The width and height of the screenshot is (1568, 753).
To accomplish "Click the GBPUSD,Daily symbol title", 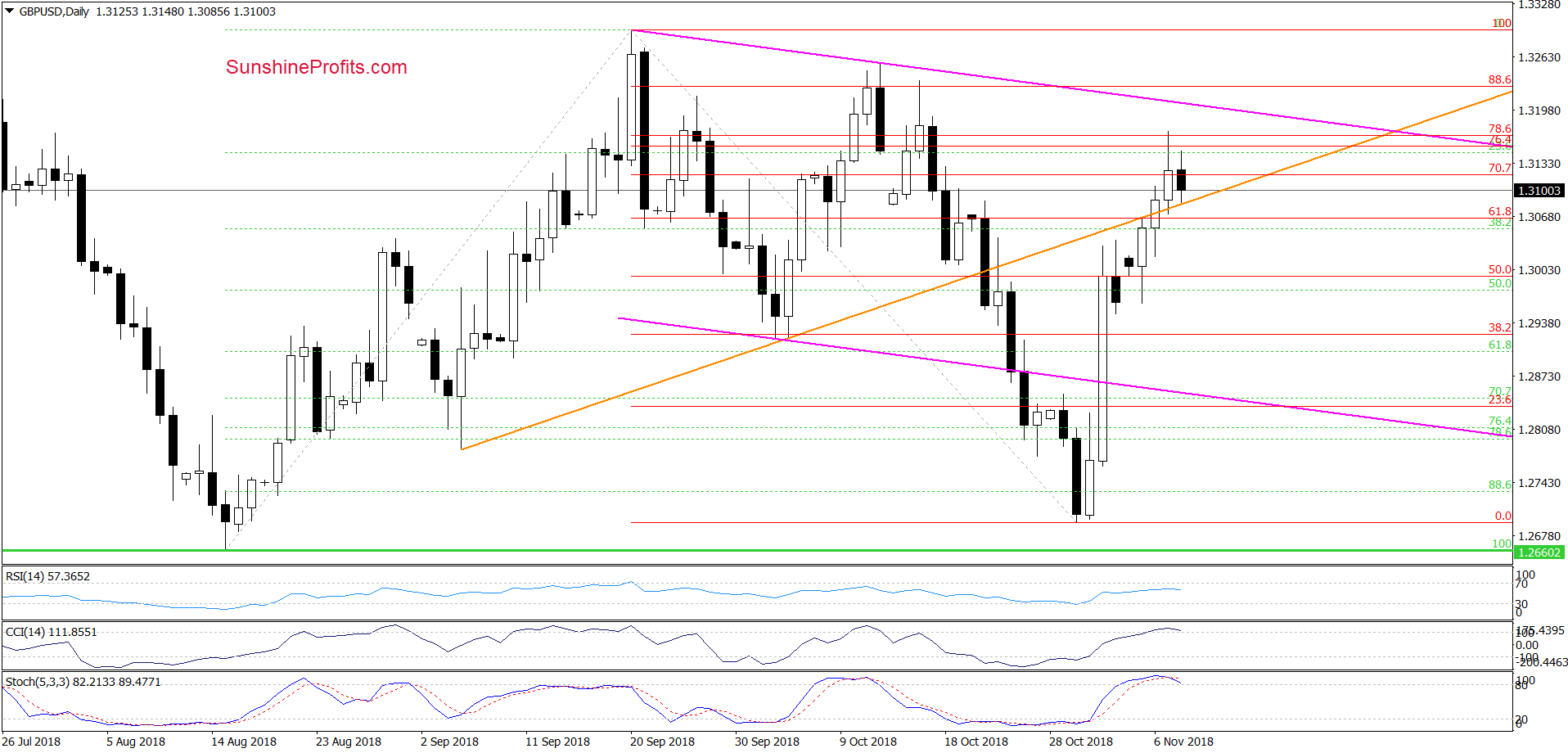I will click(x=54, y=11).
